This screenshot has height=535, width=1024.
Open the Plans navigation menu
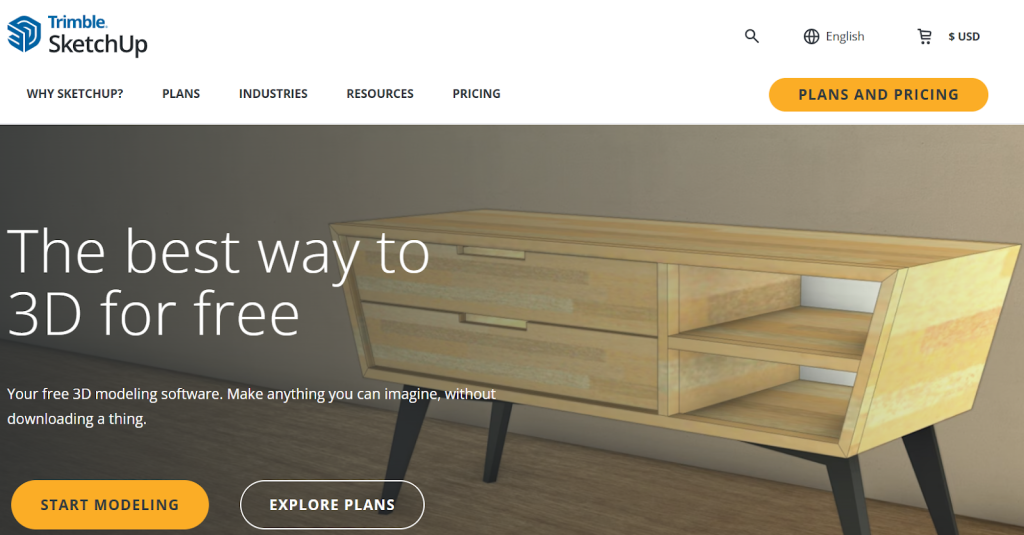[181, 94]
